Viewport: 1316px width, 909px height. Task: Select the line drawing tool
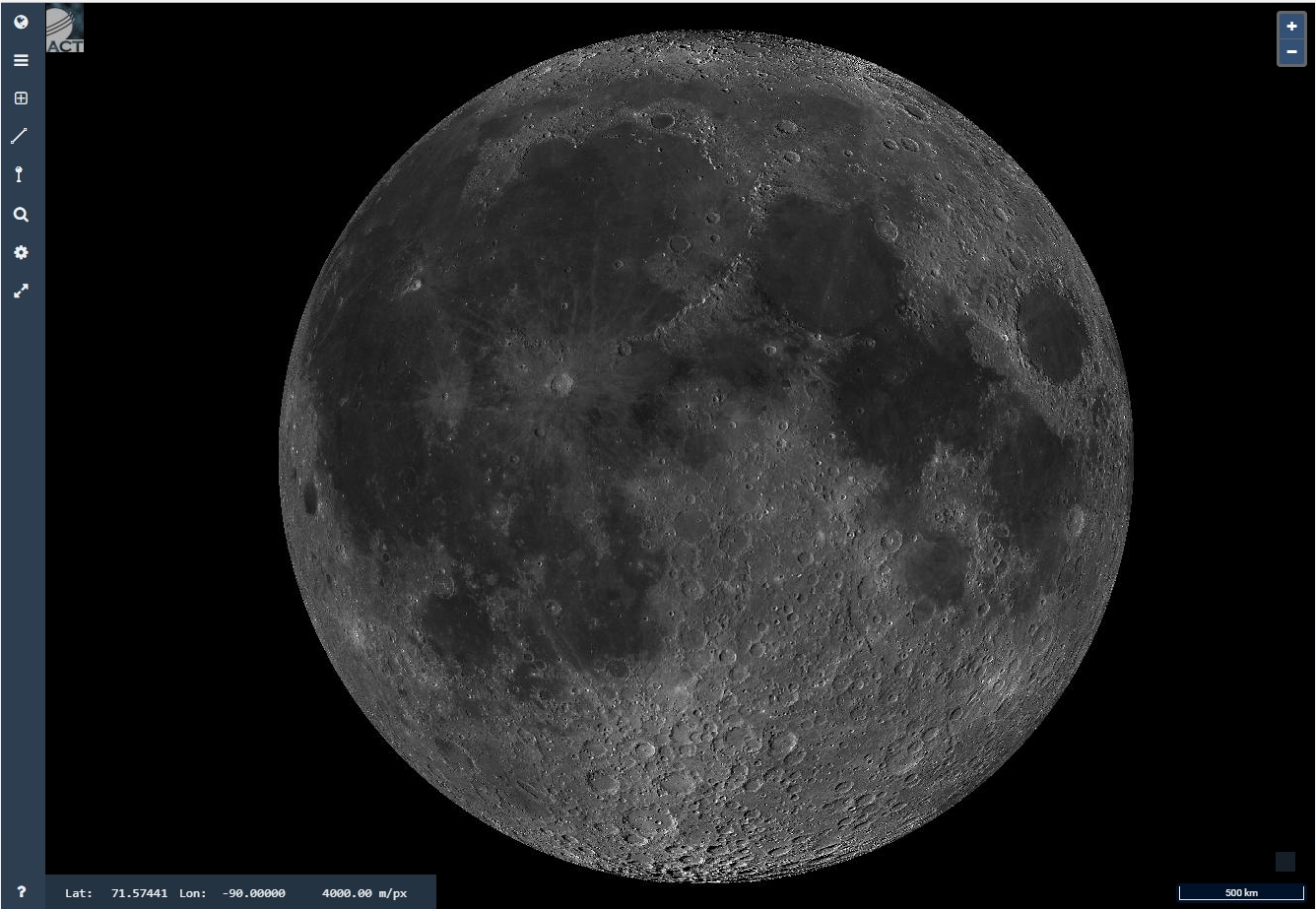click(21, 136)
